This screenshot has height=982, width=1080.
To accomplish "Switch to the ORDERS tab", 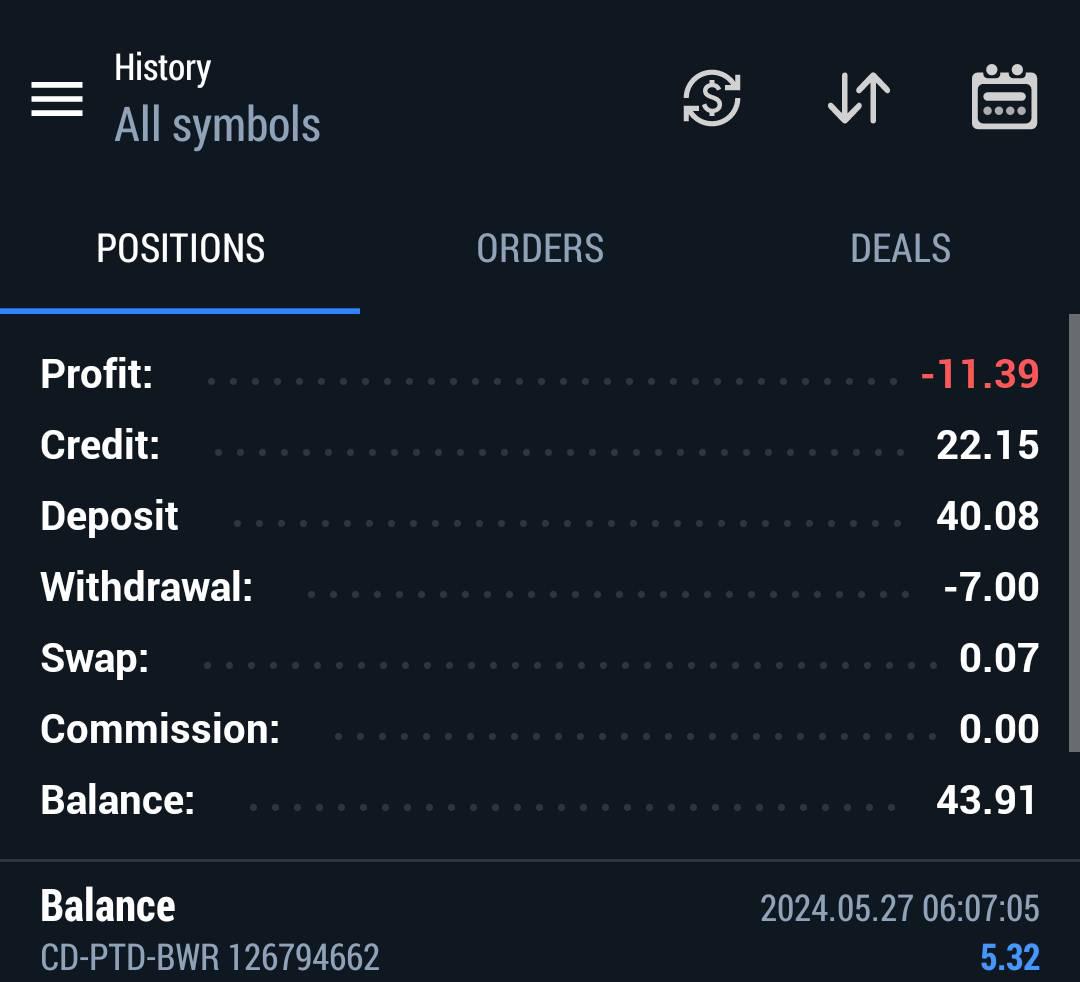I will (540, 249).
